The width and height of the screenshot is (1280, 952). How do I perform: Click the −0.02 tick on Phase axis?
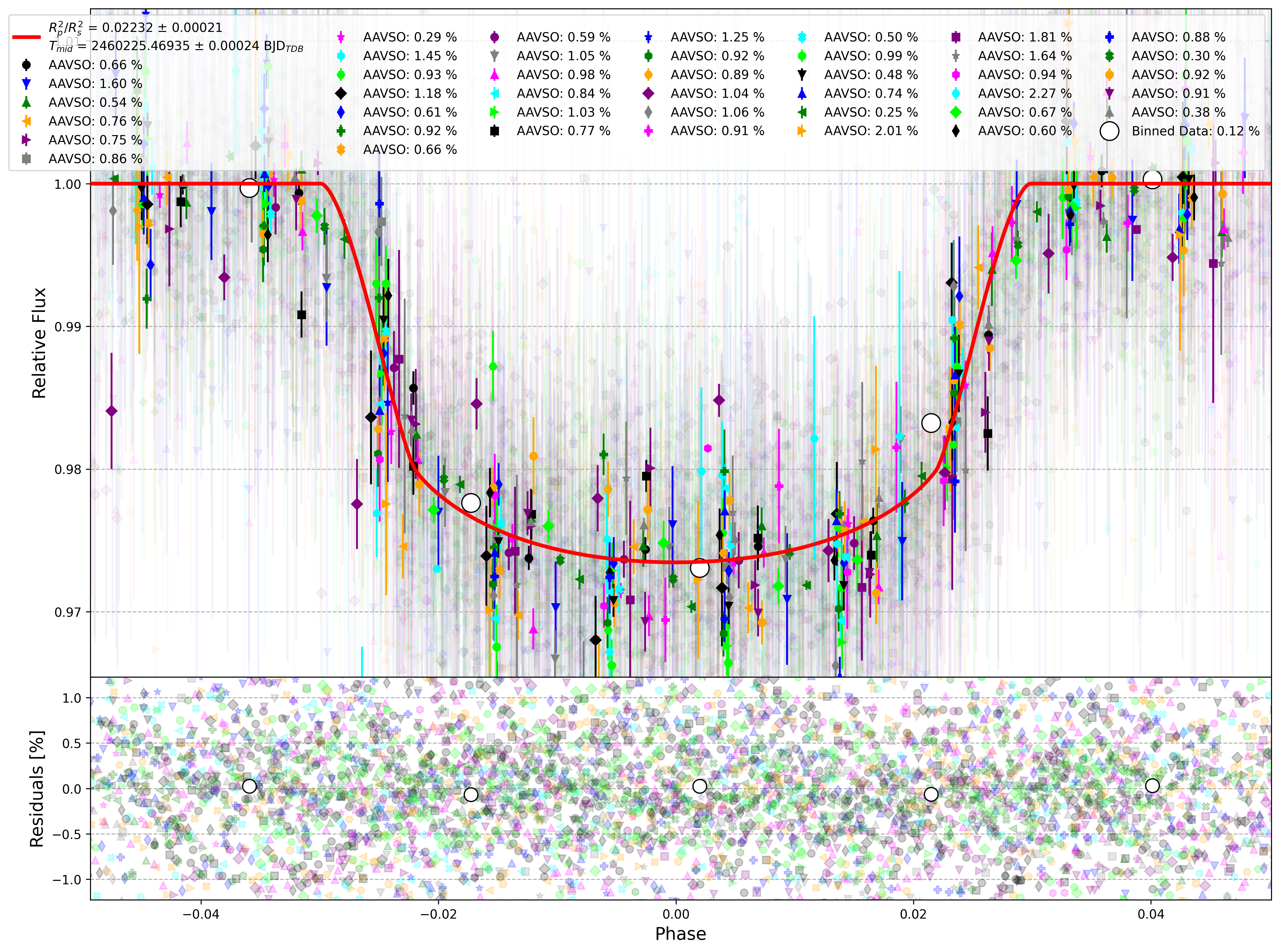point(438,914)
